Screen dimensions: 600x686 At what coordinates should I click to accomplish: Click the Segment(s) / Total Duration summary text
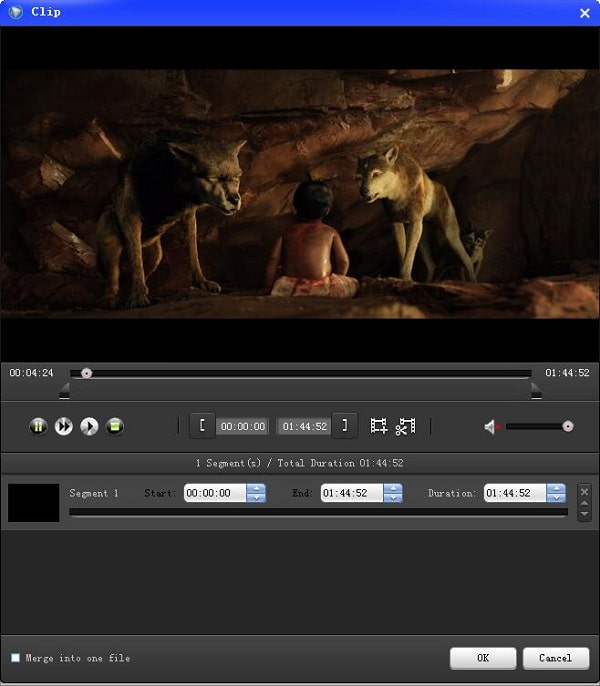pos(300,463)
